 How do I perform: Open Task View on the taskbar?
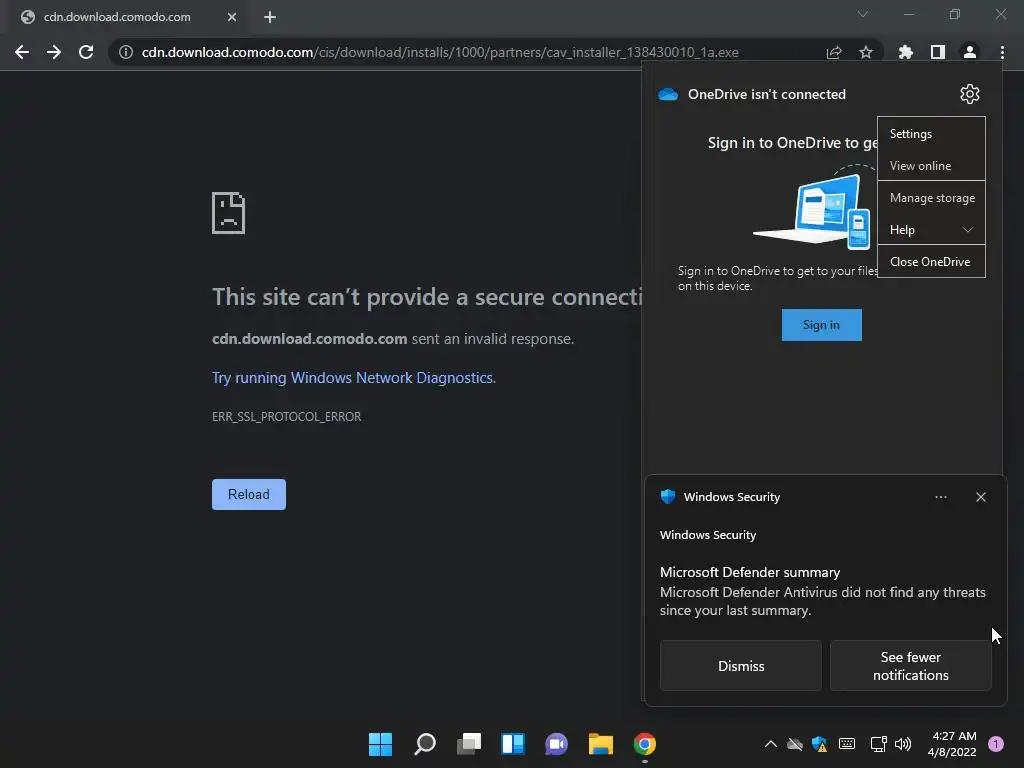tap(468, 744)
